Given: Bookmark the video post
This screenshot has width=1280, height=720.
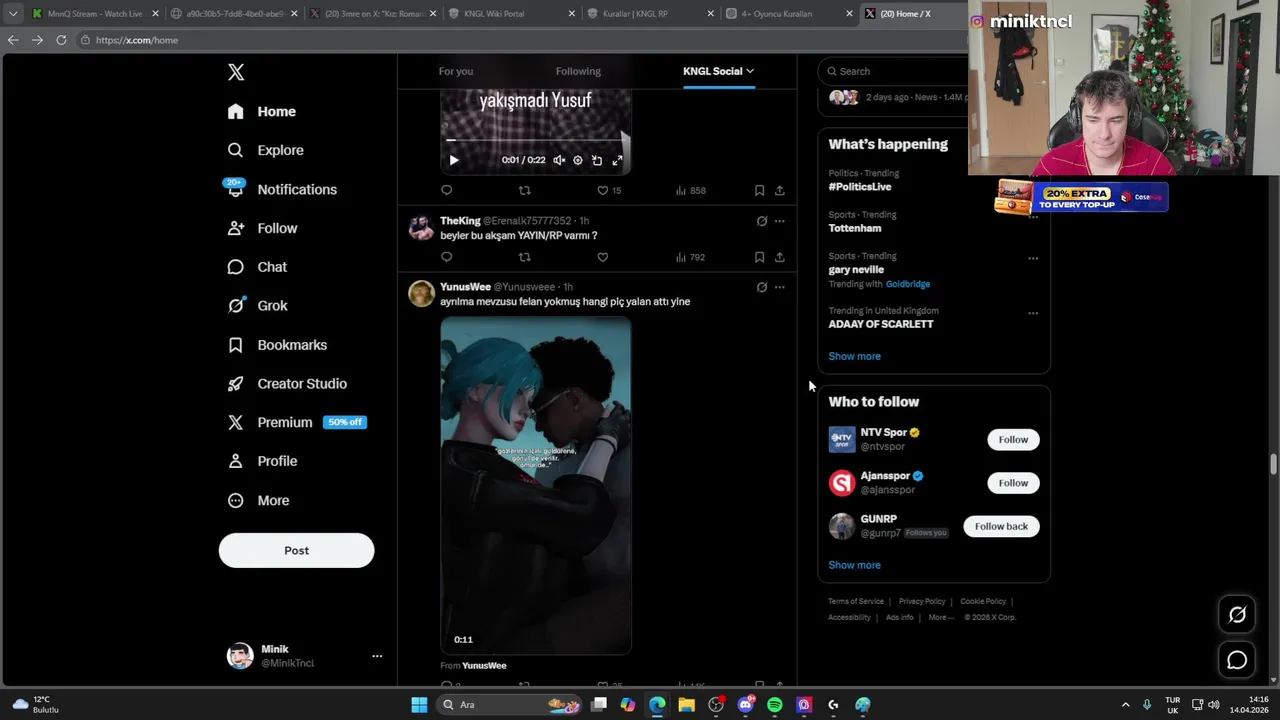Looking at the screenshot, I should pyautogui.click(x=759, y=190).
